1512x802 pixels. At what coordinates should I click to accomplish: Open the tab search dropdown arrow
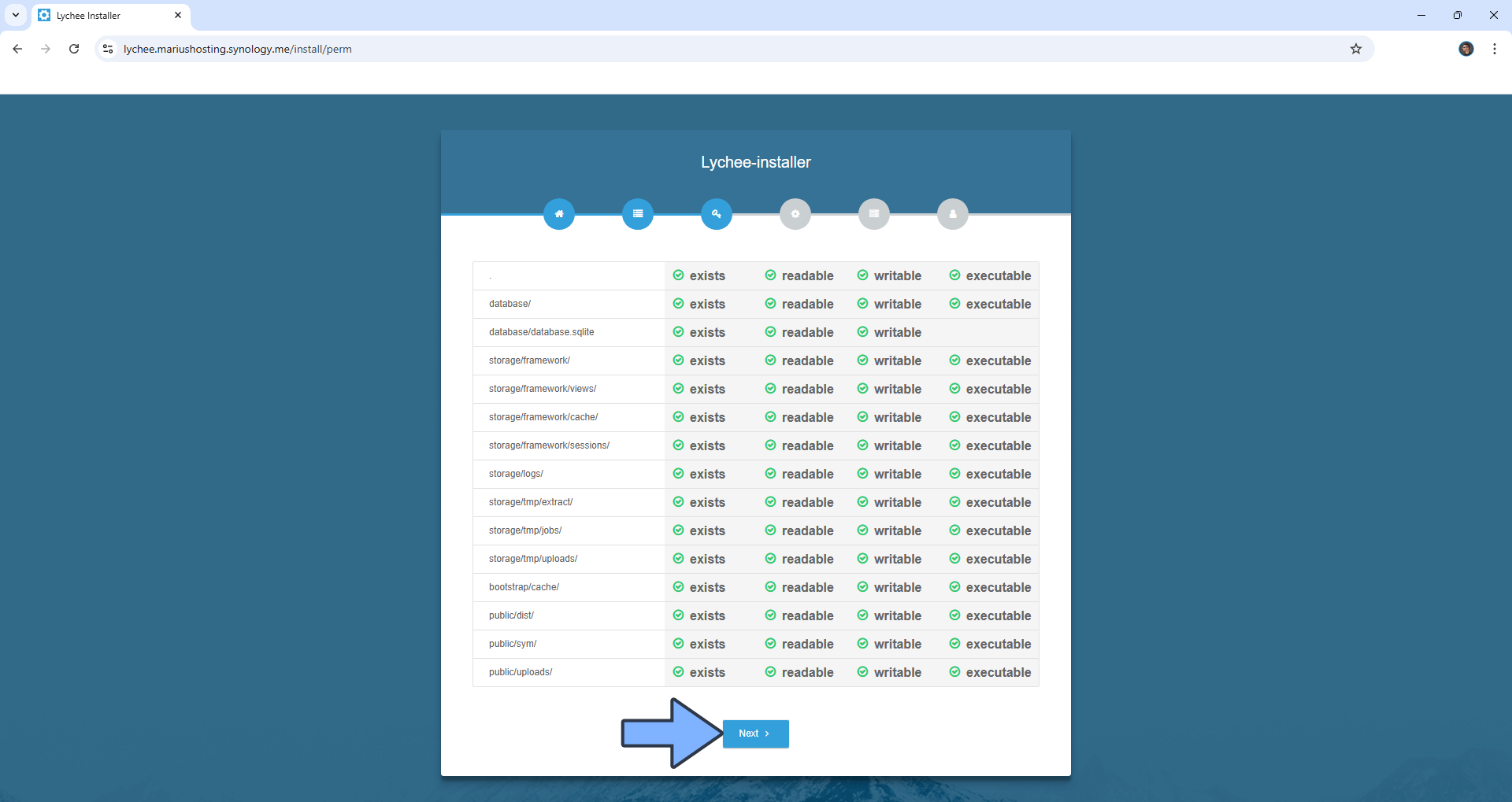16,15
